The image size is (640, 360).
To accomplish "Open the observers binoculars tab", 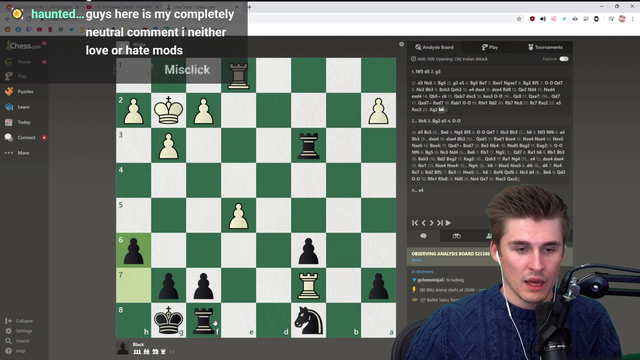I will coord(456,236).
